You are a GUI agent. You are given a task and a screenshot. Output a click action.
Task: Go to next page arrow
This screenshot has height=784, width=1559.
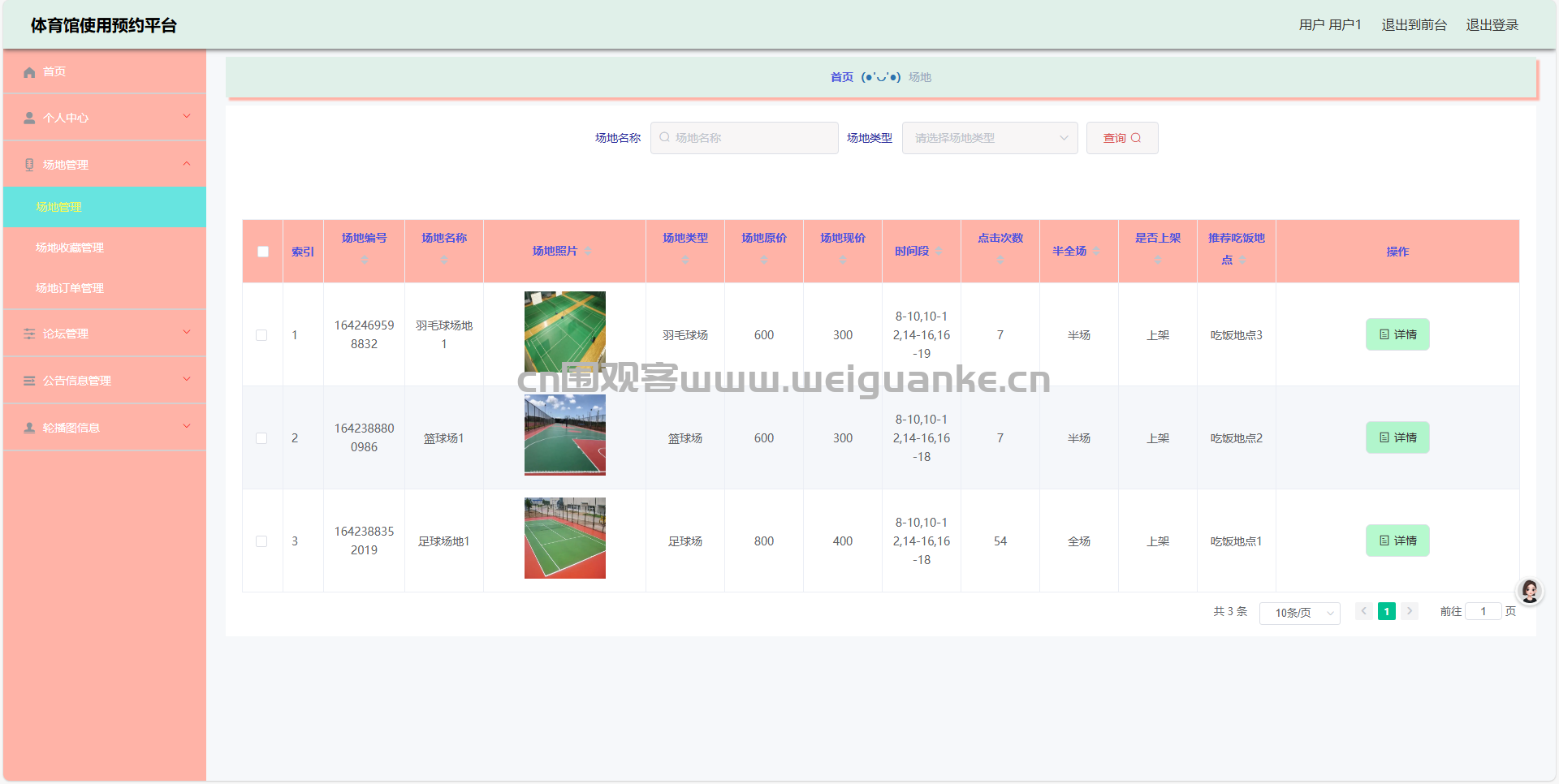[1410, 611]
